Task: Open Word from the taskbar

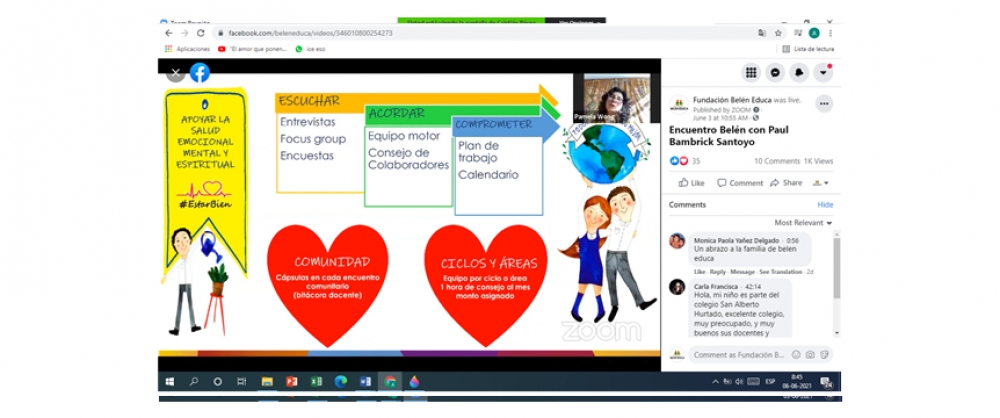Action: click(365, 382)
